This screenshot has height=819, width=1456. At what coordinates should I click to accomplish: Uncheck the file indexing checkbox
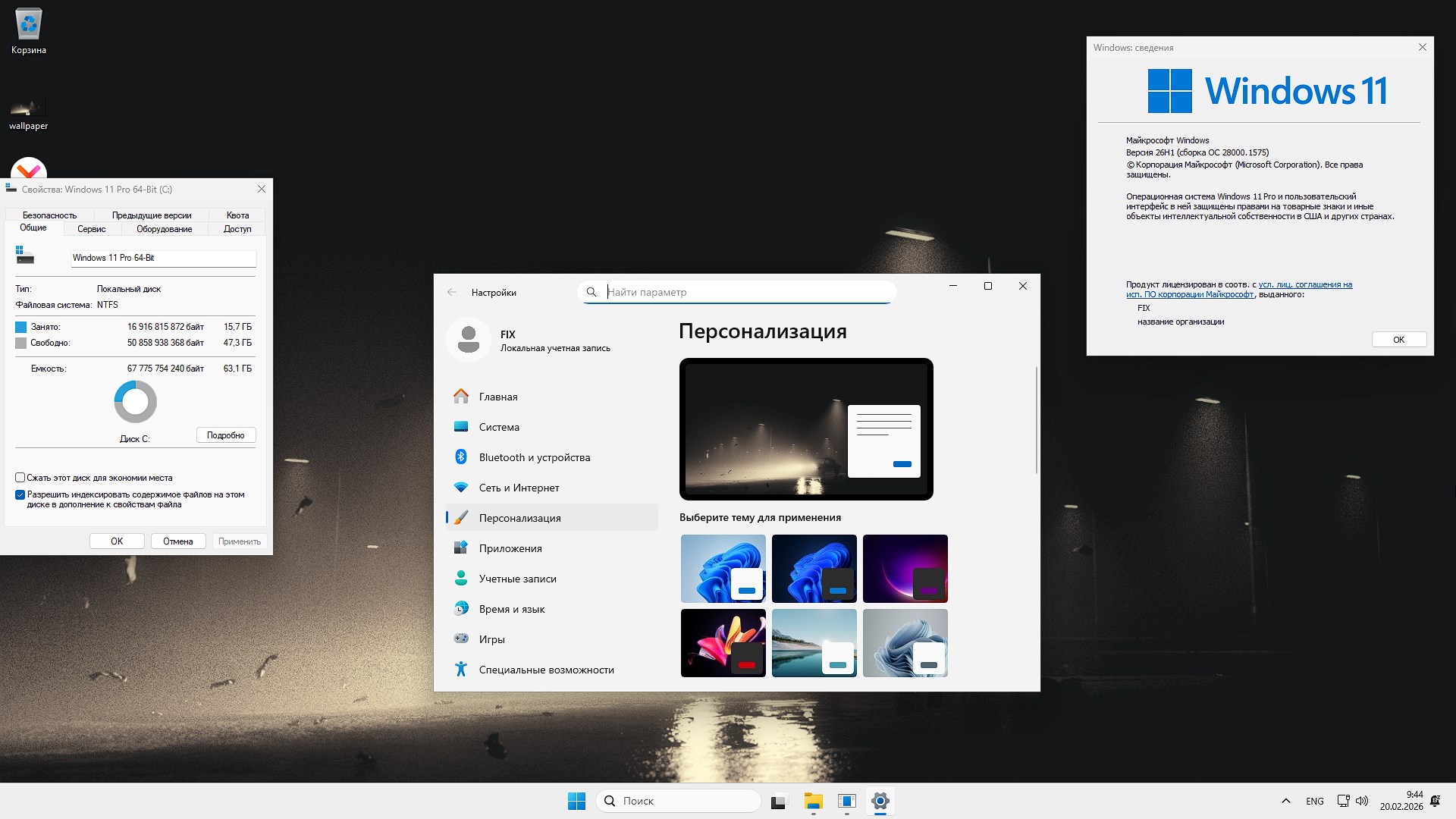click(x=20, y=494)
